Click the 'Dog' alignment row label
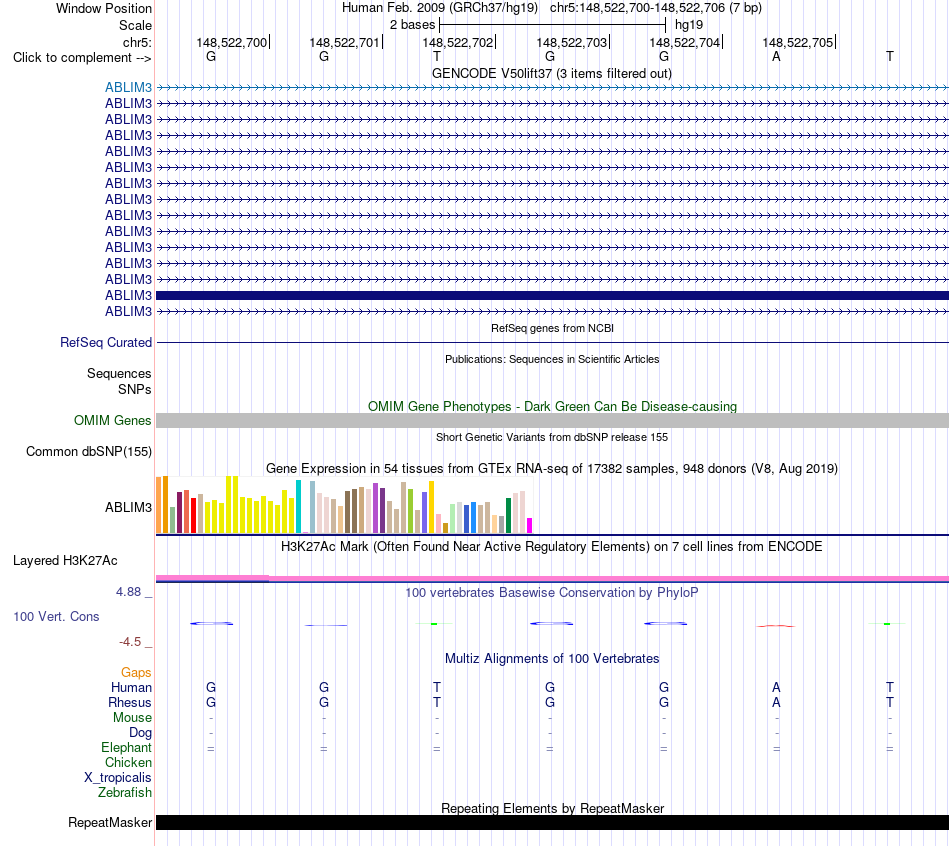950x846 pixels. 140,733
